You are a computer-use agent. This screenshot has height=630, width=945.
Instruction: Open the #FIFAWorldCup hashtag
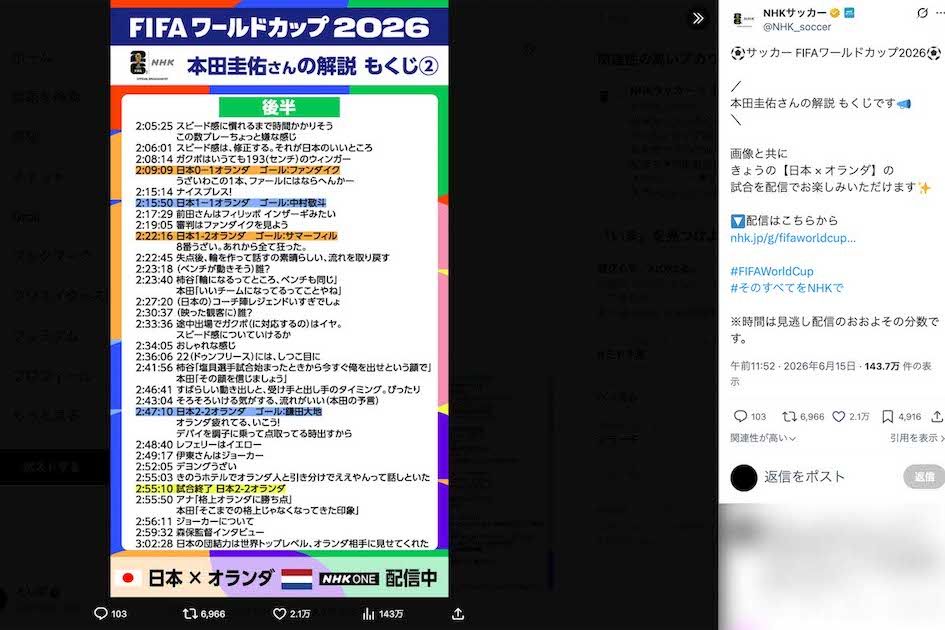click(x=772, y=271)
